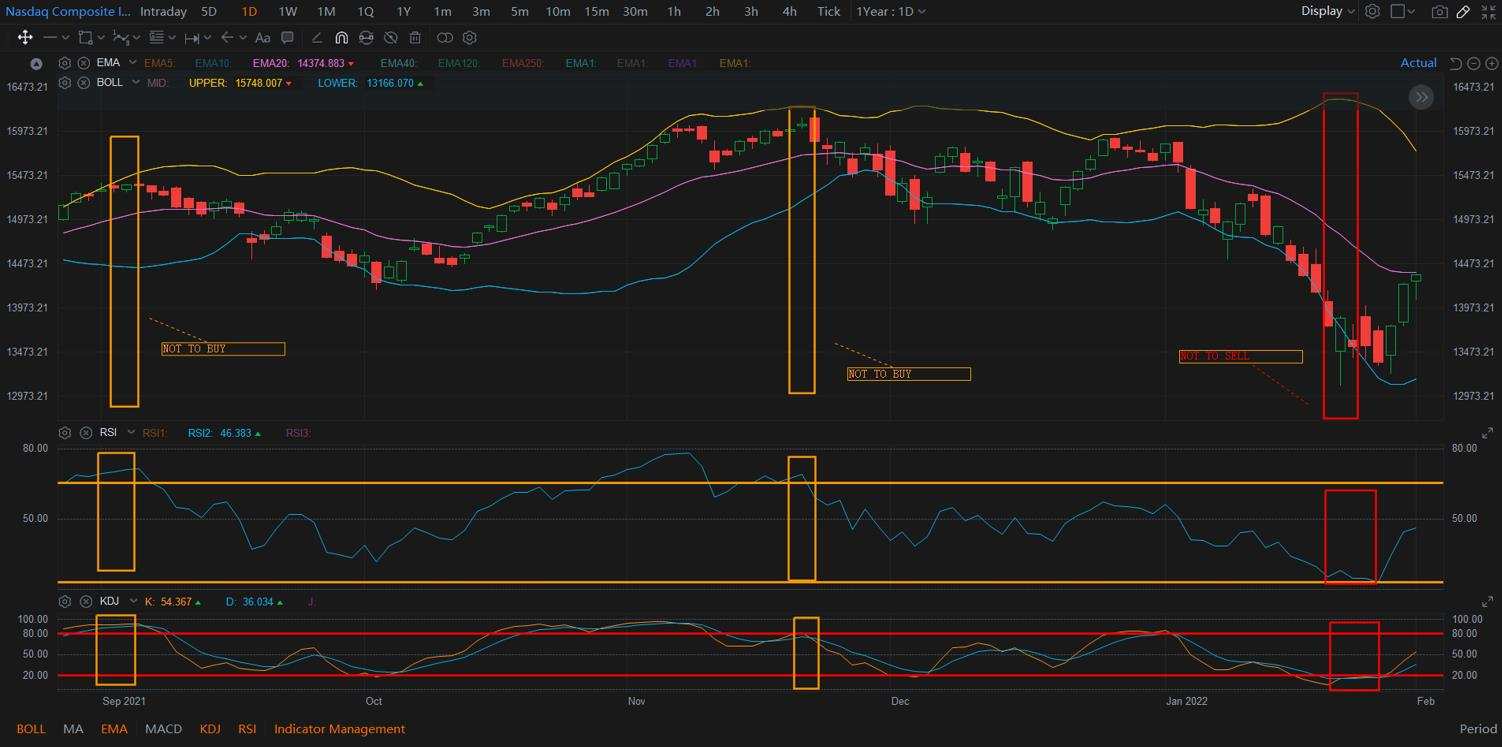Click the trash delete drawings icon
The width and height of the screenshot is (1502, 747).
click(415, 37)
